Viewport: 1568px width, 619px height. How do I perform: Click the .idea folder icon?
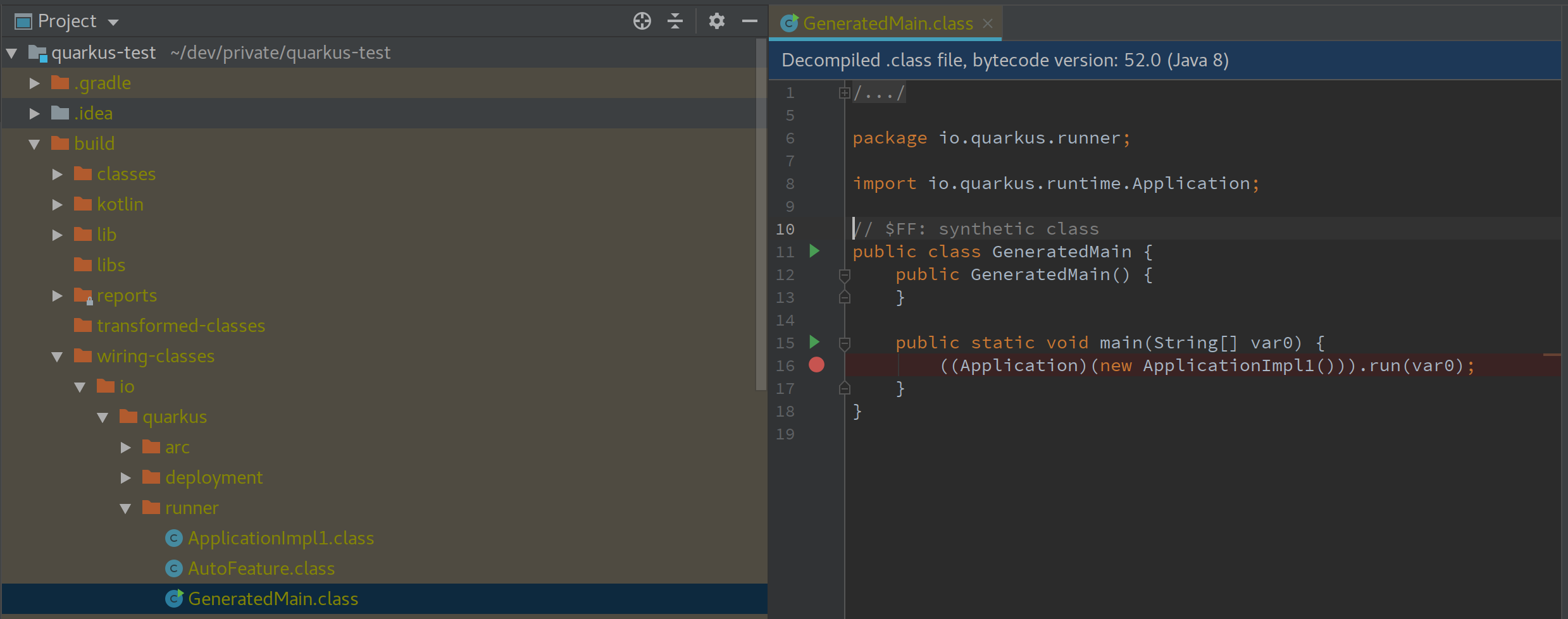[x=60, y=113]
